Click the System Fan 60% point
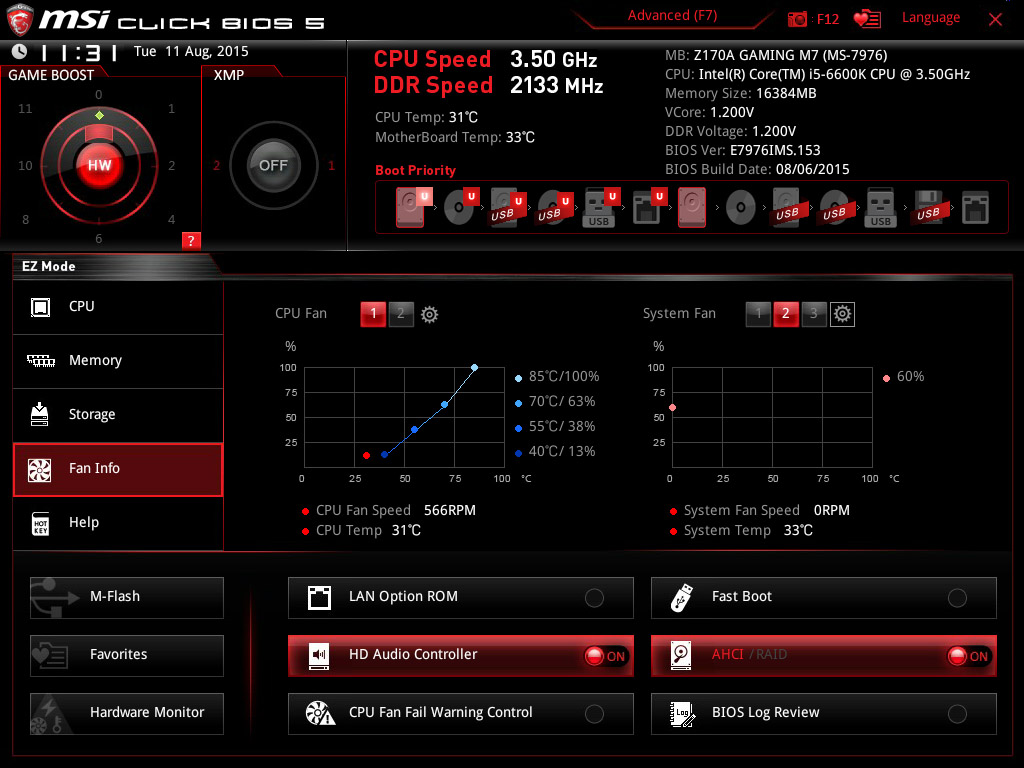The image size is (1024, 768). point(673,408)
